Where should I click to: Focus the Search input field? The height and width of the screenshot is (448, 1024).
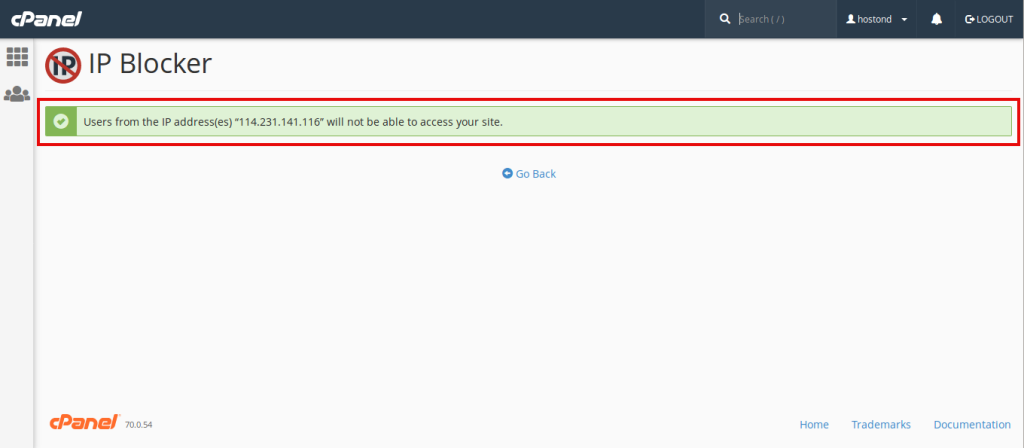coord(784,19)
